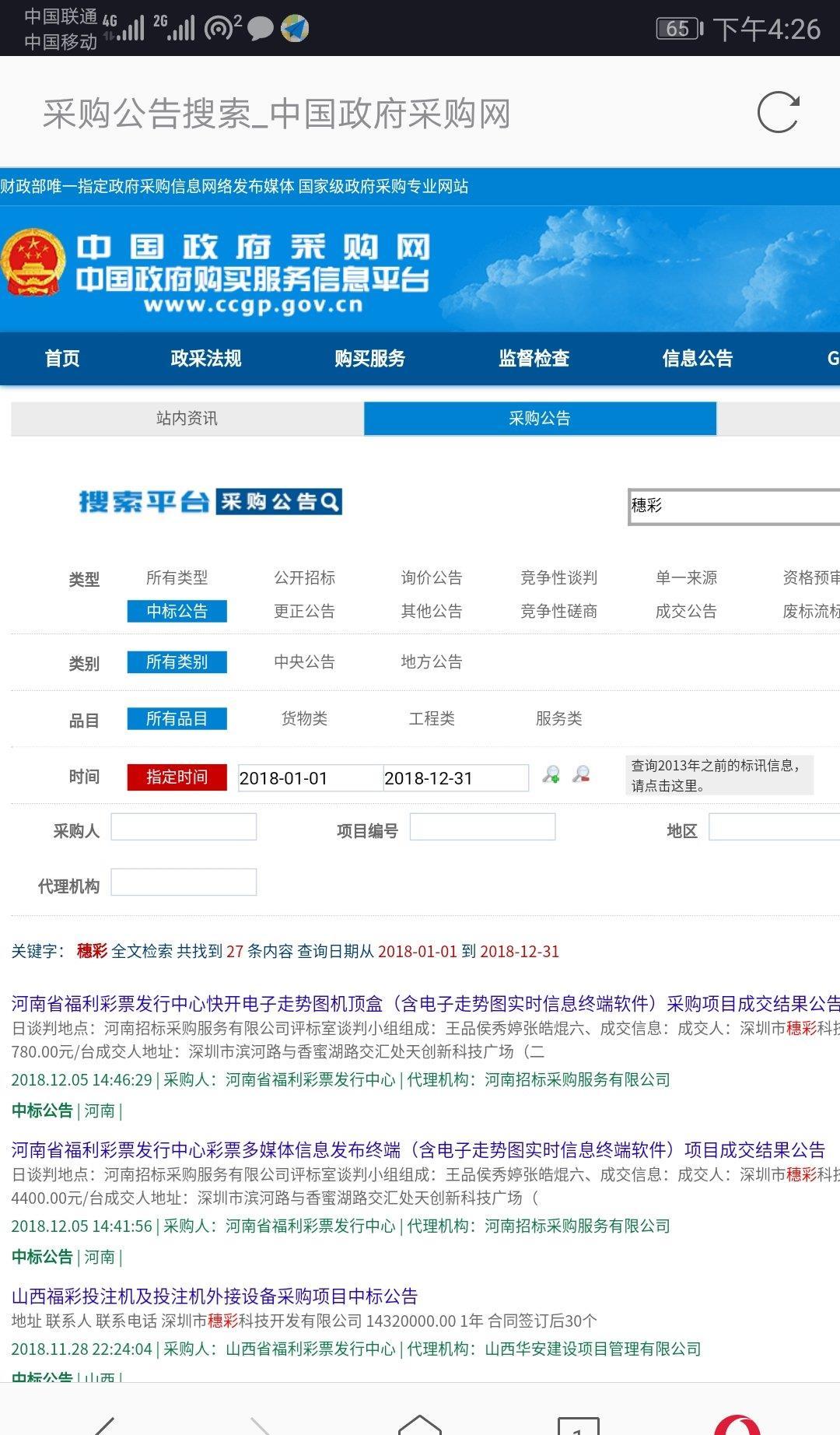Image resolution: width=840 pixels, height=1435 pixels.
Task: Tap the message notification icon in the status bar
Action: pos(260,29)
